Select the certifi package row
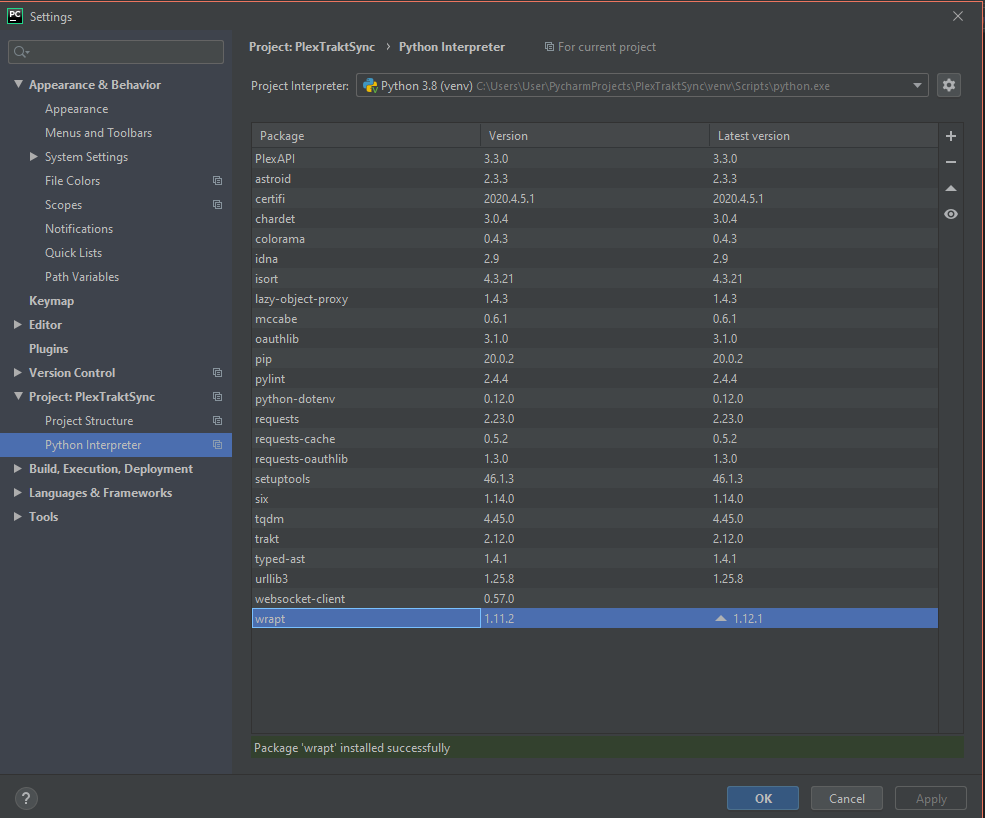The width and height of the screenshot is (985, 818). [x=595, y=199]
